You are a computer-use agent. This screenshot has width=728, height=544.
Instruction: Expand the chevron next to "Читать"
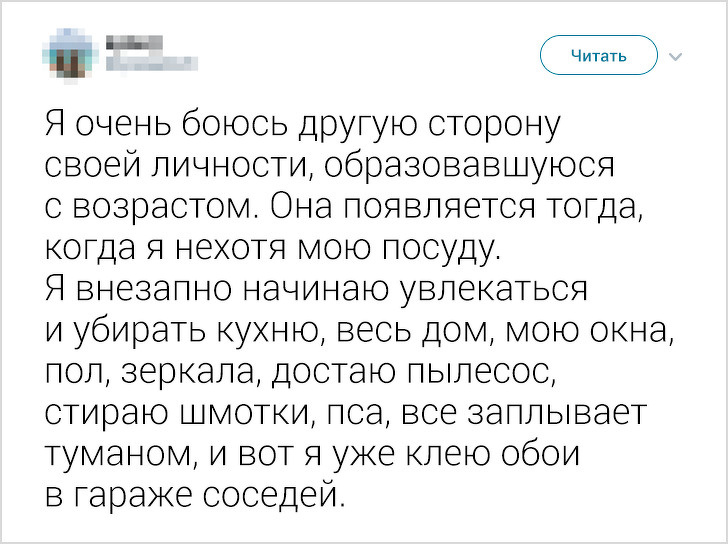[x=676, y=56]
